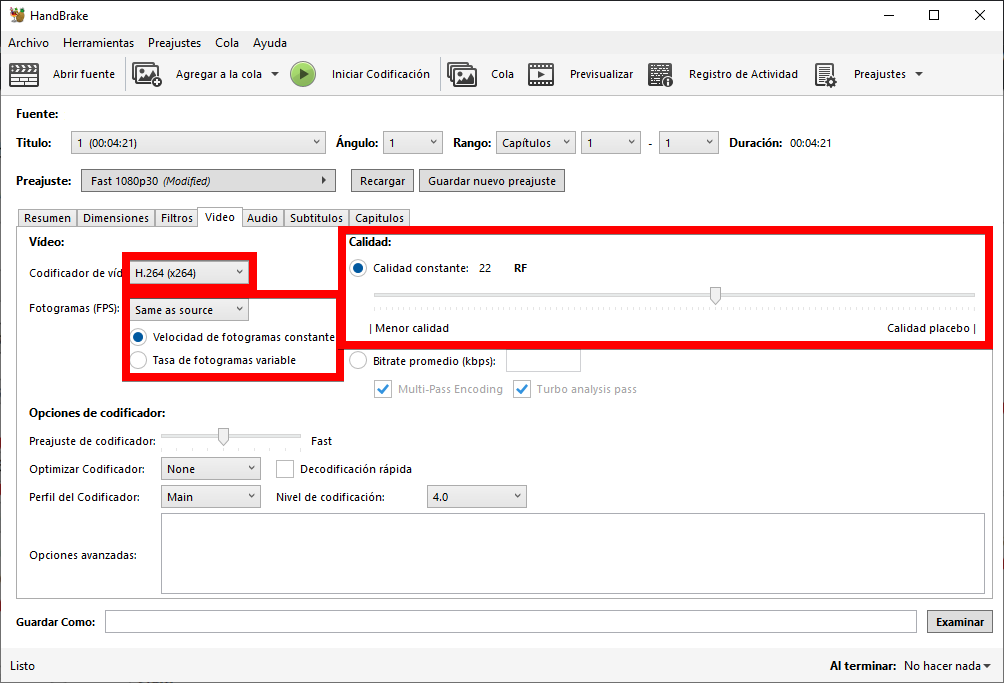Click the Bitrate promedio kbps input field
The width and height of the screenshot is (1004, 683).
[543, 361]
